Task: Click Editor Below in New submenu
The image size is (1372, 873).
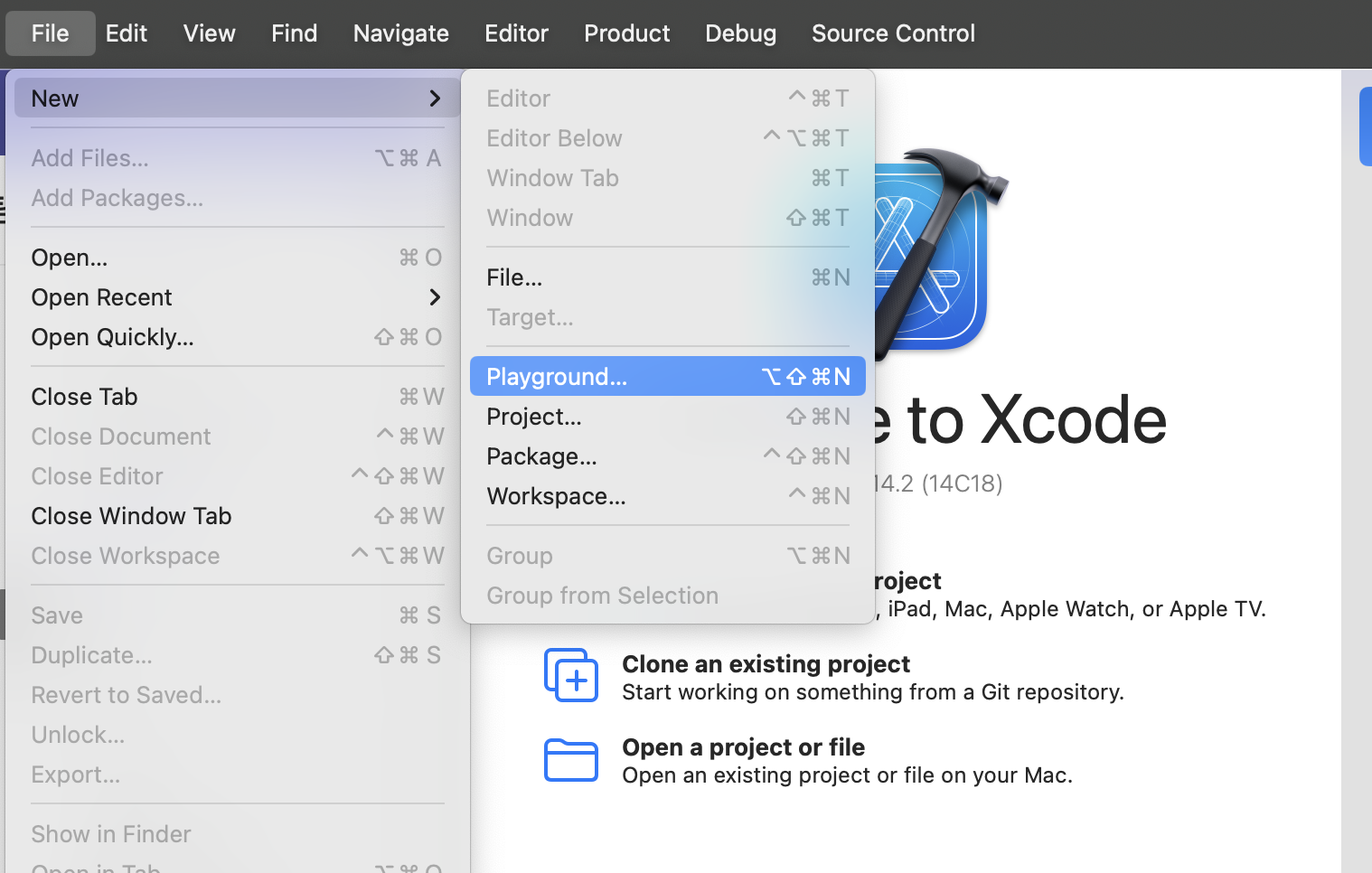Action: click(668, 138)
